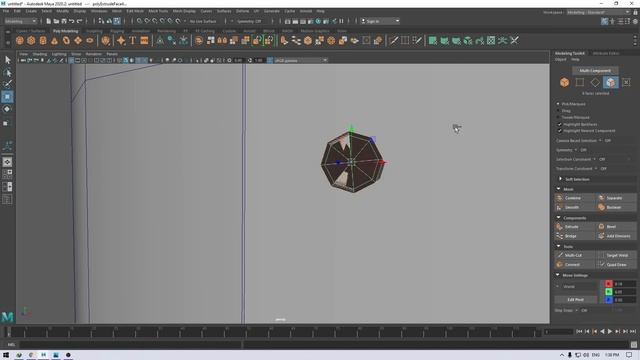Collapse the Mesh section

[558, 189]
